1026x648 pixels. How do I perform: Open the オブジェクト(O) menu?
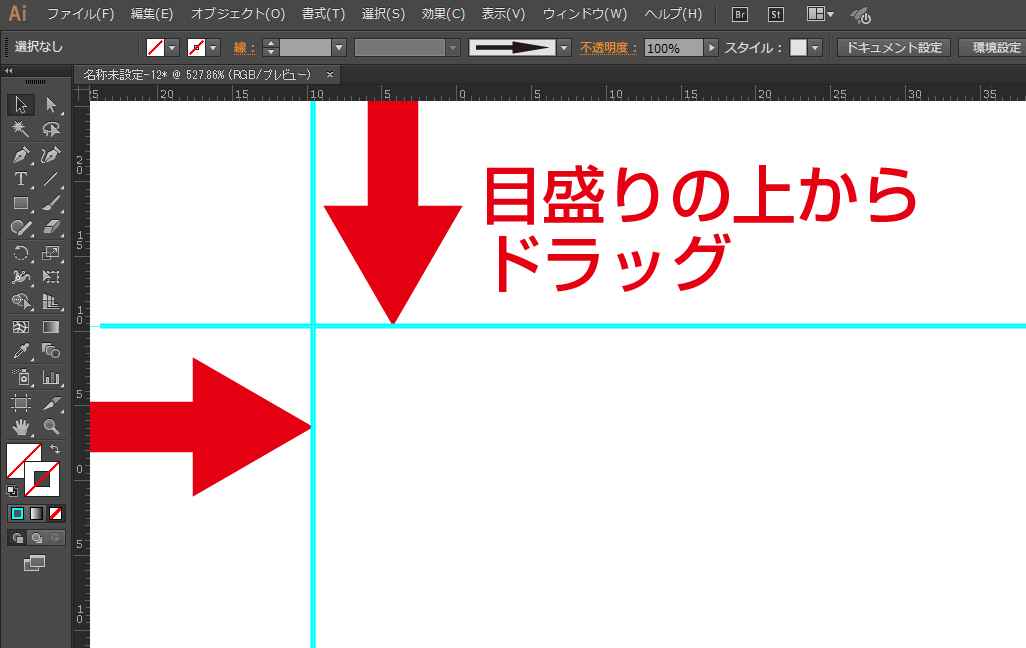click(x=238, y=14)
